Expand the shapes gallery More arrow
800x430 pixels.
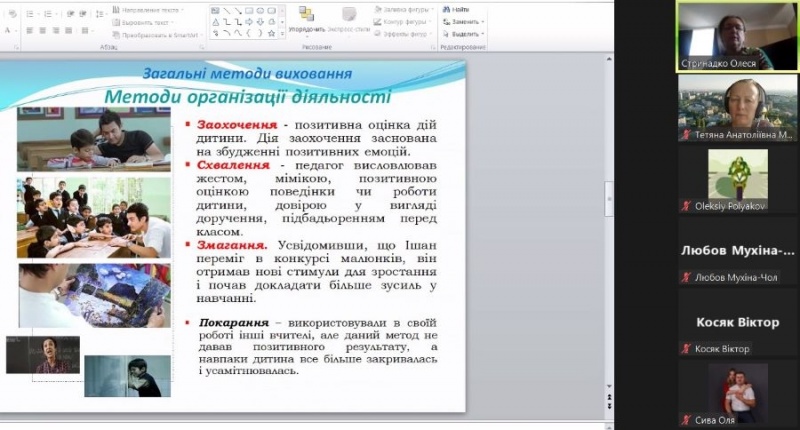pyautogui.click(x=281, y=33)
